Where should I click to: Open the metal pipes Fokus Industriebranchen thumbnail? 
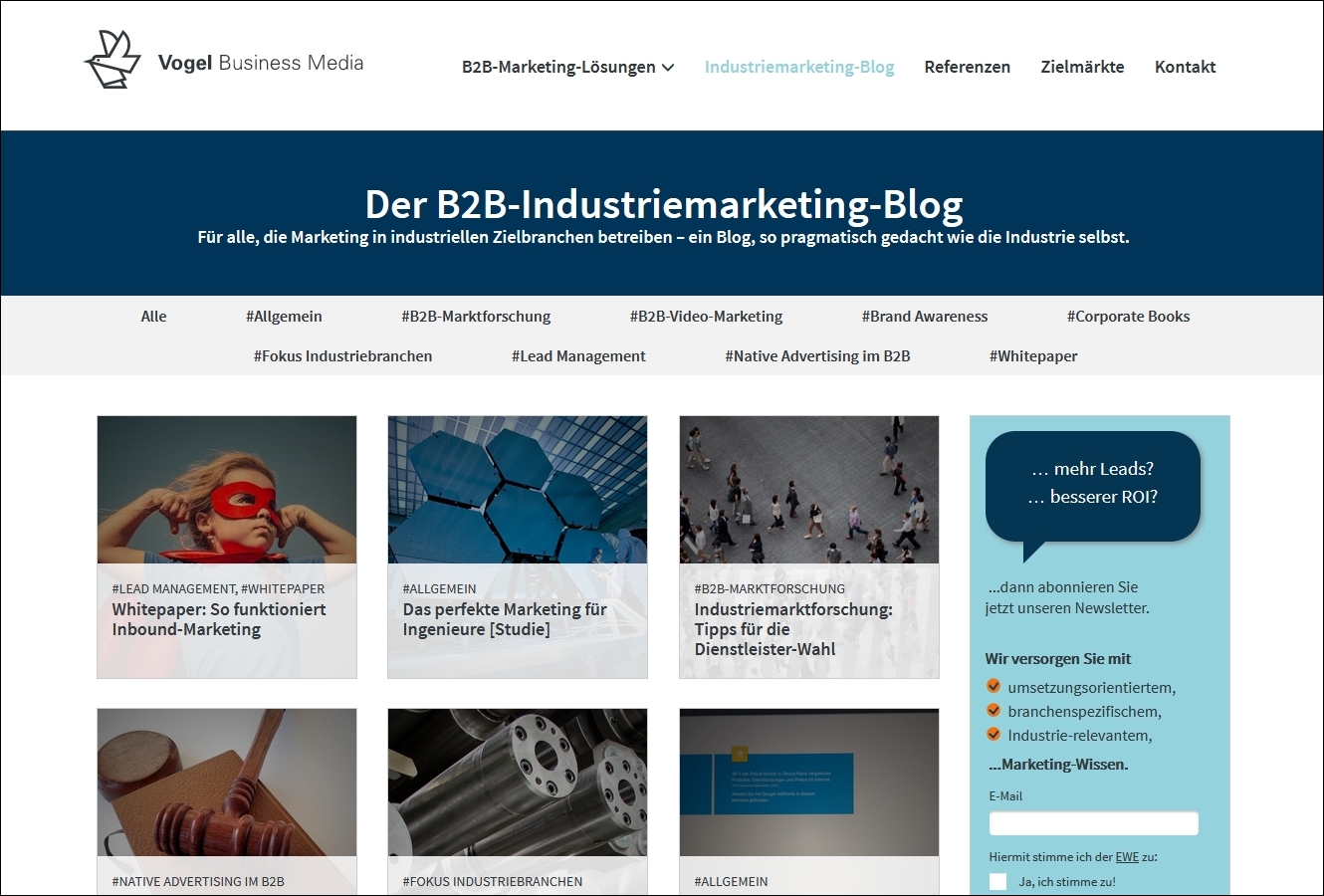coord(518,783)
